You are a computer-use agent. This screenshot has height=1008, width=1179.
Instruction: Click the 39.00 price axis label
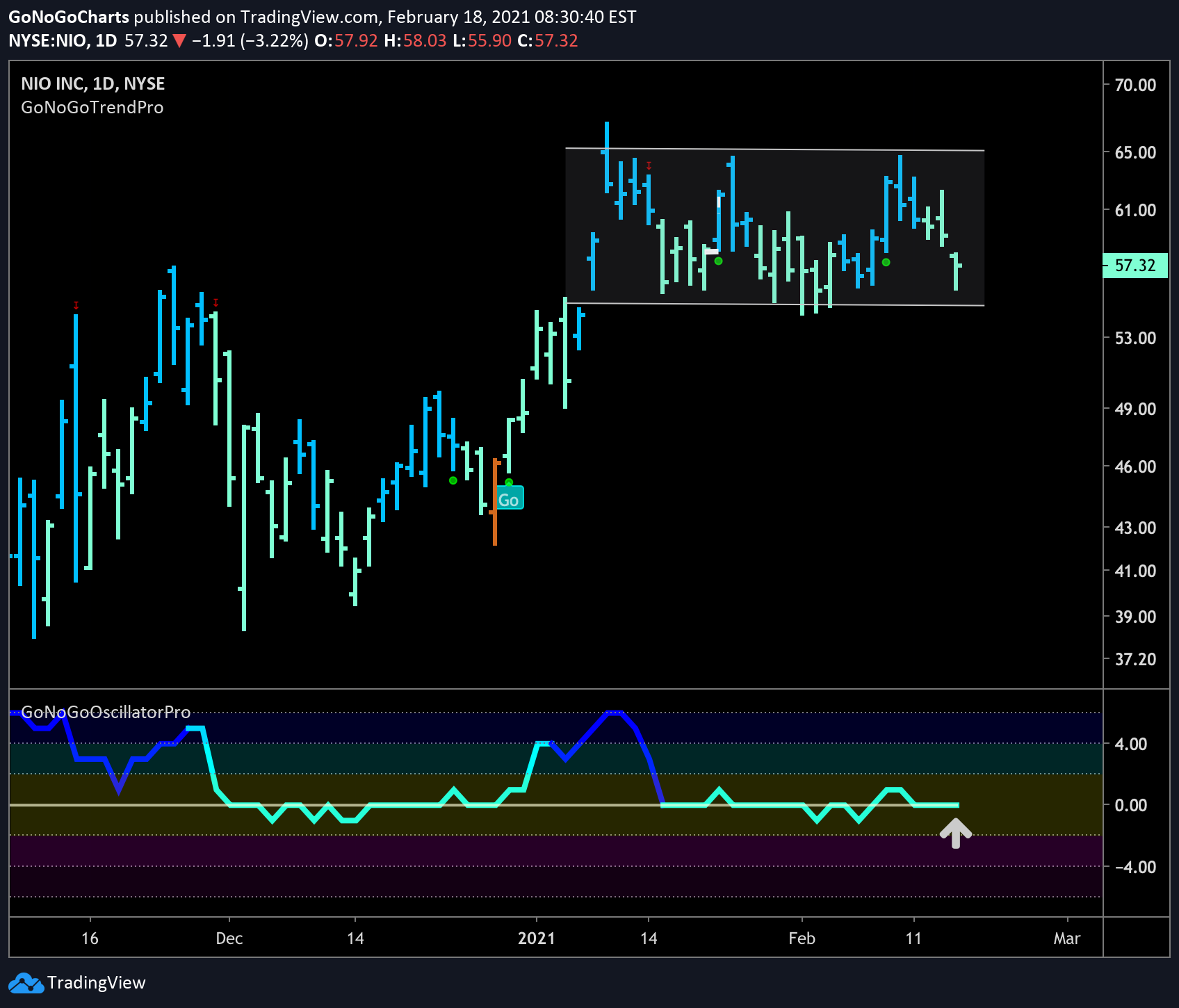1135,617
